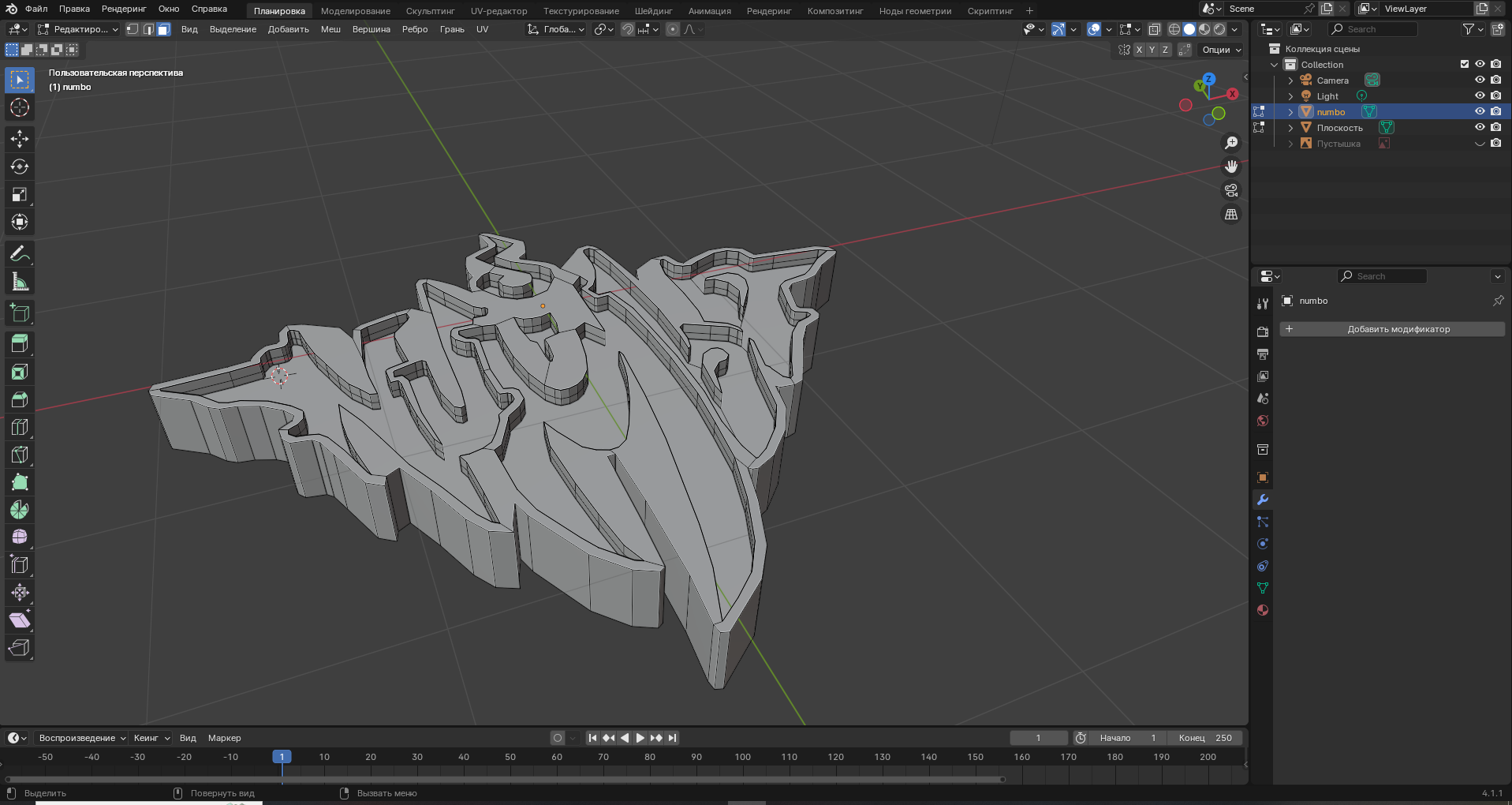Uncheck the Collection exclude checkbox
Image resolution: width=1512 pixels, height=805 pixels.
1465,64
